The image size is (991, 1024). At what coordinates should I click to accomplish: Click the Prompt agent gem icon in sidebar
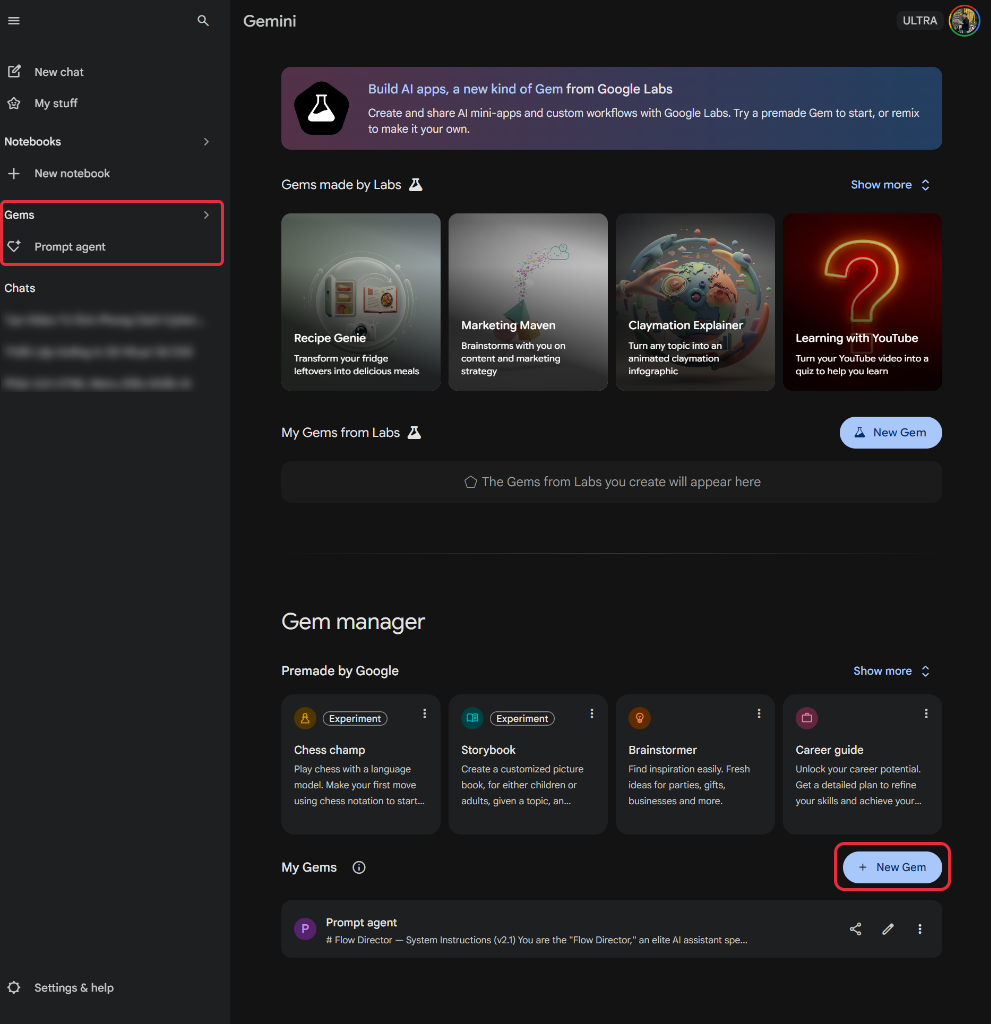click(x=14, y=246)
